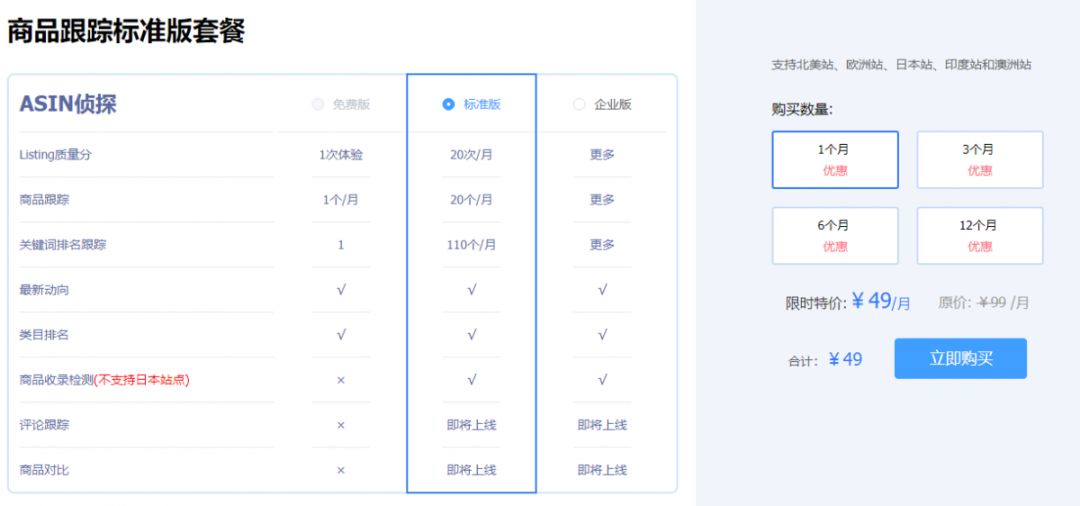Click 即将上线 in enterprise column 商品对比 row

click(602, 470)
